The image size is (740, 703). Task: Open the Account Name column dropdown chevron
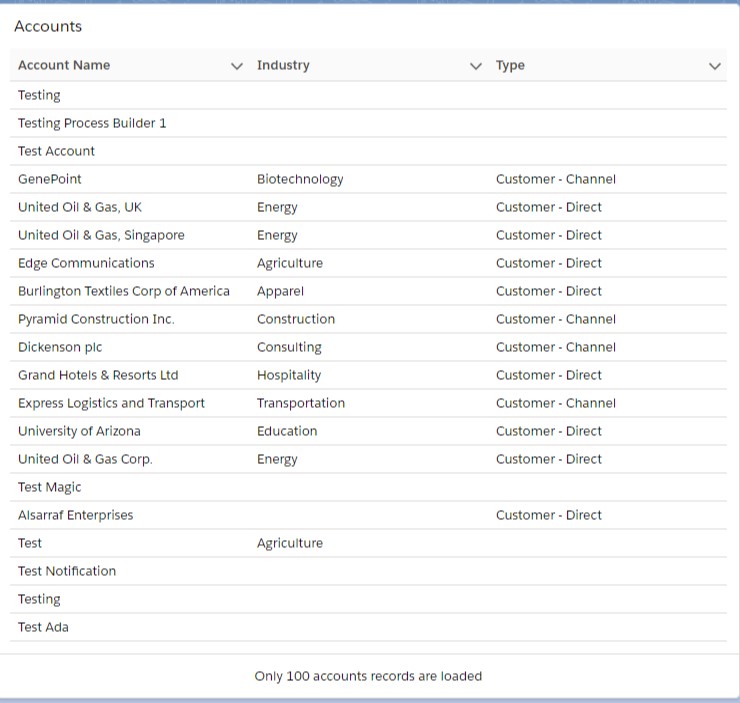point(237,66)
